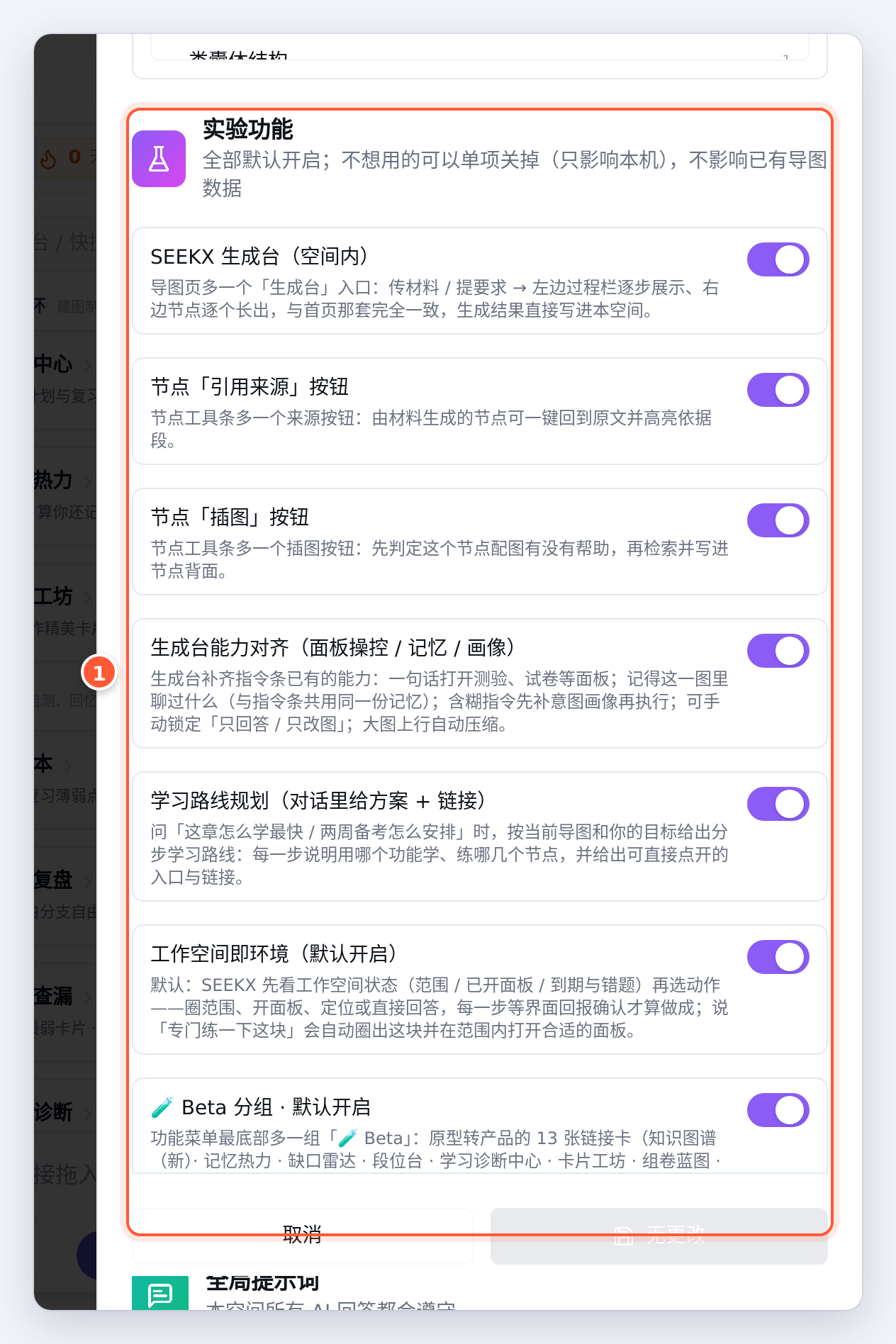Click the description starting '全部默认开启；不想用的'

pyautogui.click(x=515, y=174)
